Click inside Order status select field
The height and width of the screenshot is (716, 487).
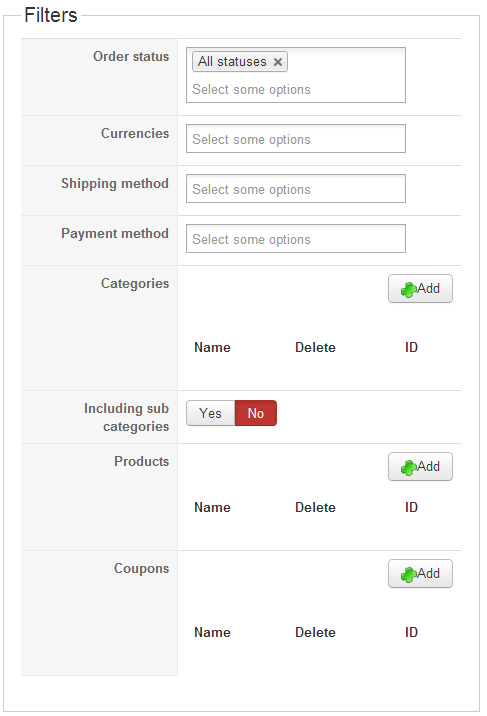coord(296,90)
